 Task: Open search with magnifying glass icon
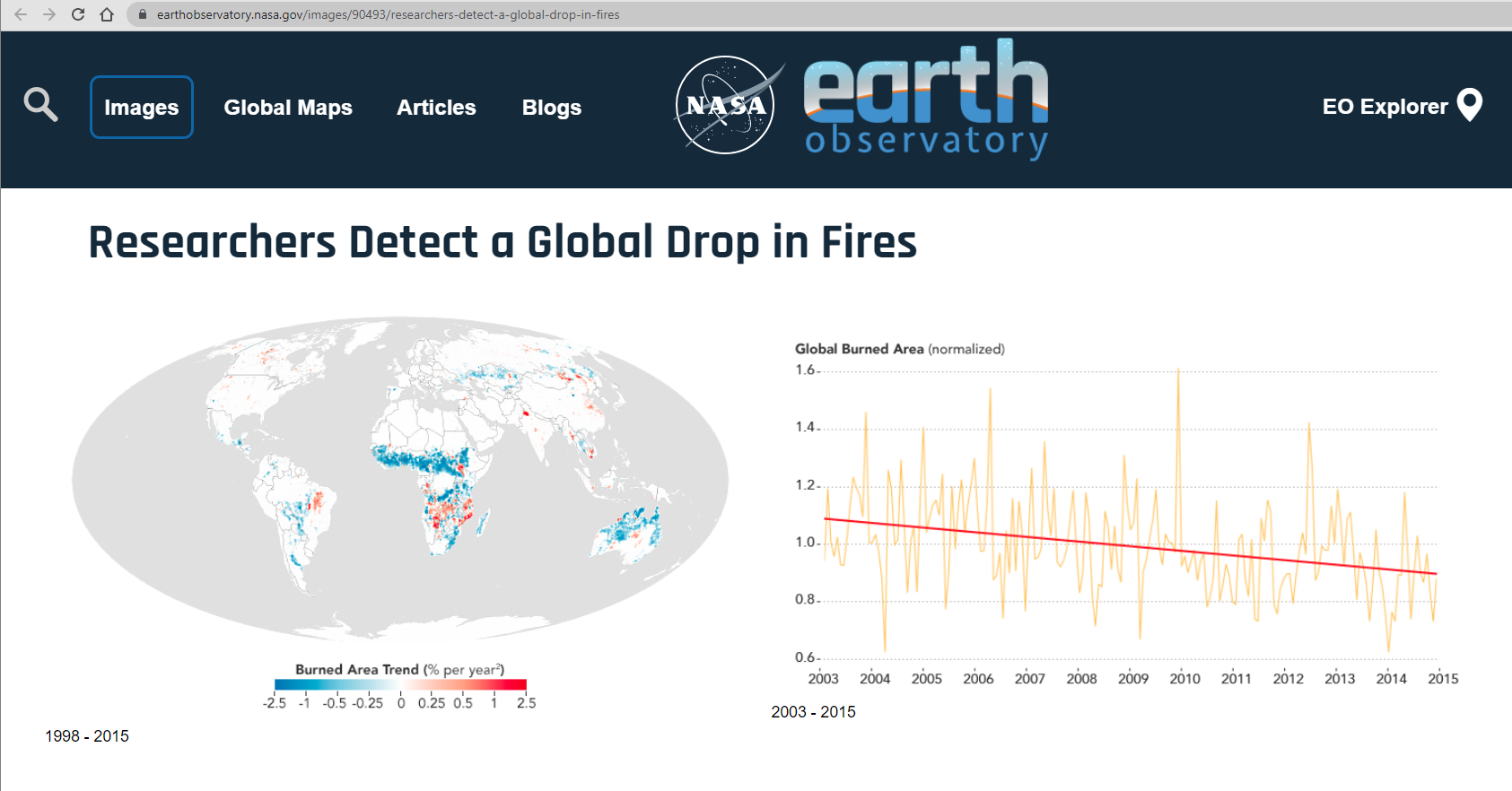click(x=40, y=105)
